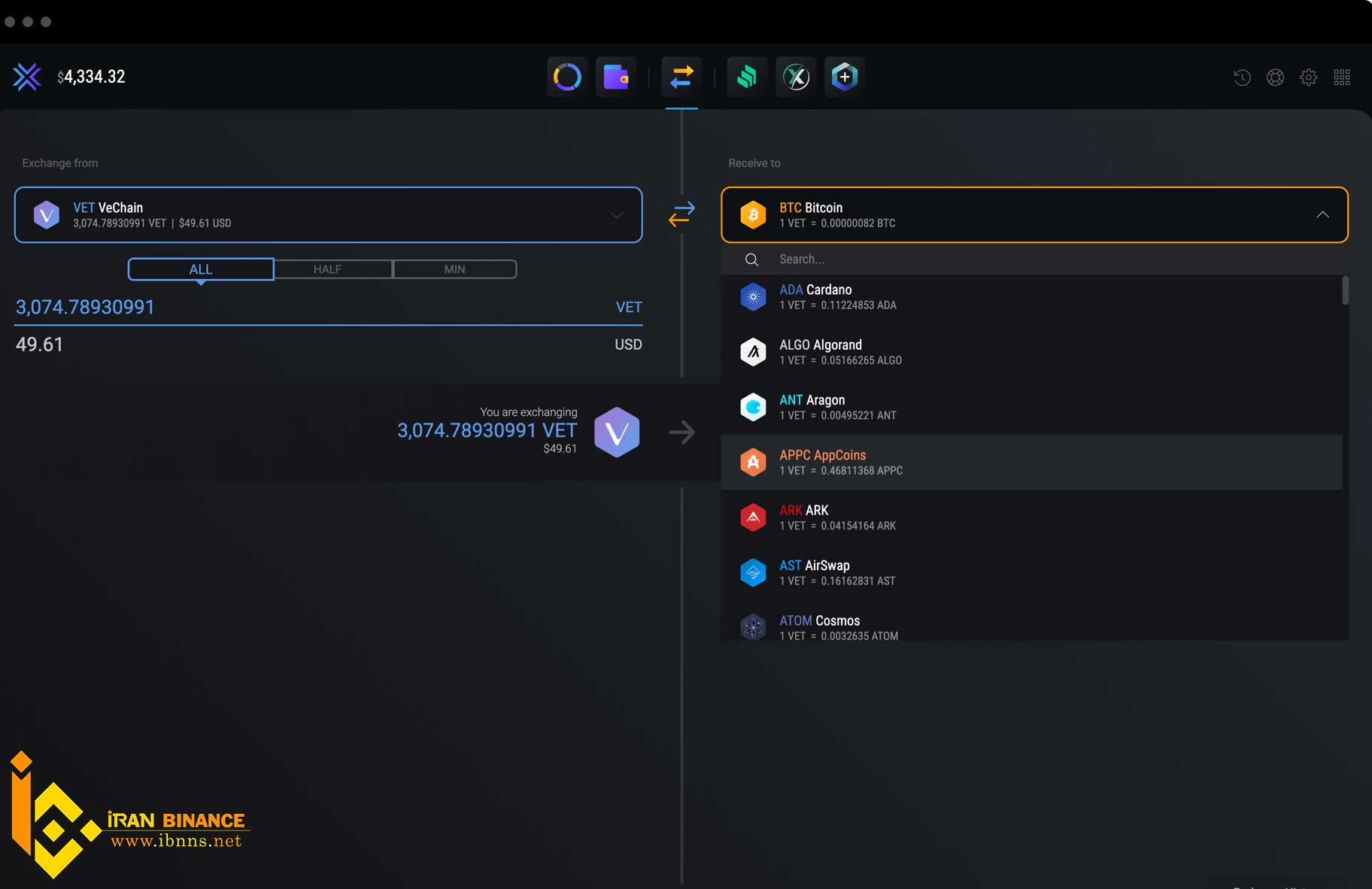Image resolution: width=1372 pixels, height=889 pixels.
Task: Click the '1 VET = 0.00495221 ANT' rate
Action: pyautogui.click(x=838, y=415)
